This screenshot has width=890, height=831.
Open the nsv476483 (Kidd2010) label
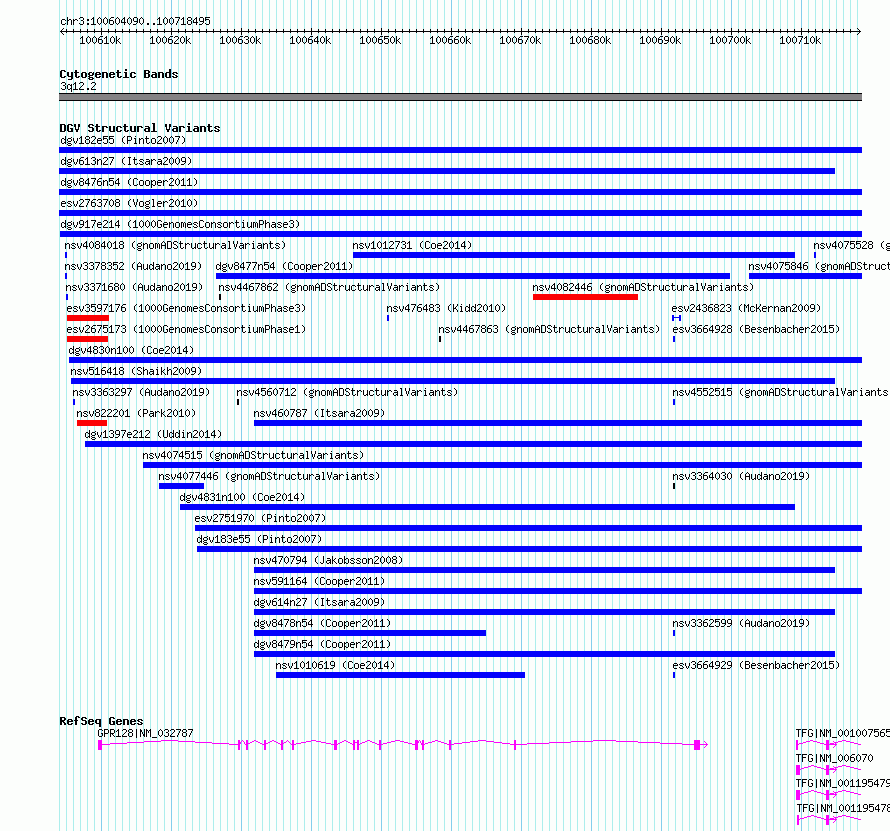pos(446,308)
